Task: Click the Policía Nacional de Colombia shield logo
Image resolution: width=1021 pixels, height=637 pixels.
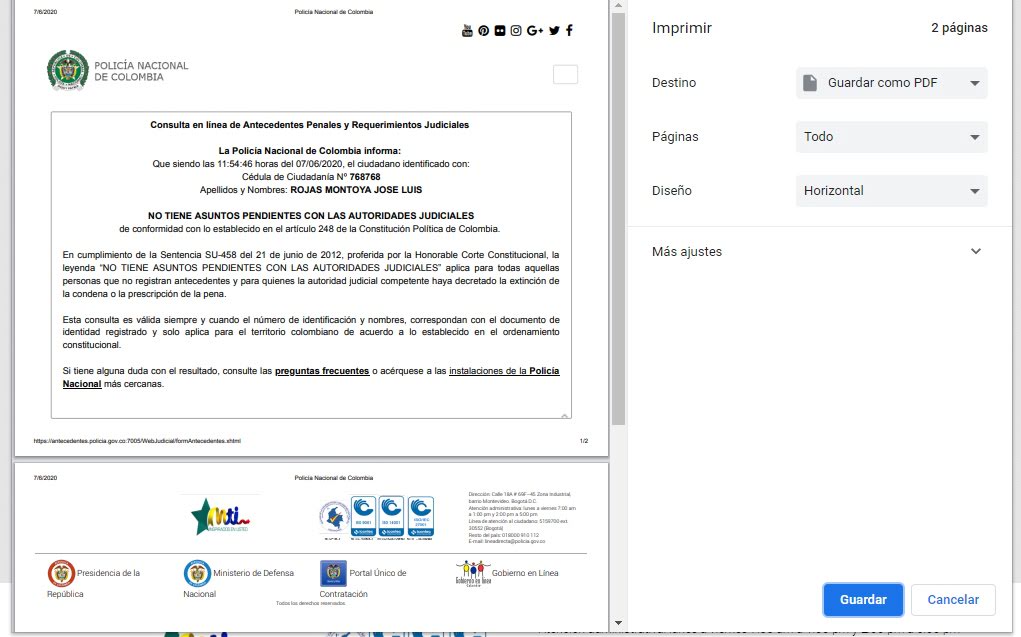Action: tap(68, 69)
